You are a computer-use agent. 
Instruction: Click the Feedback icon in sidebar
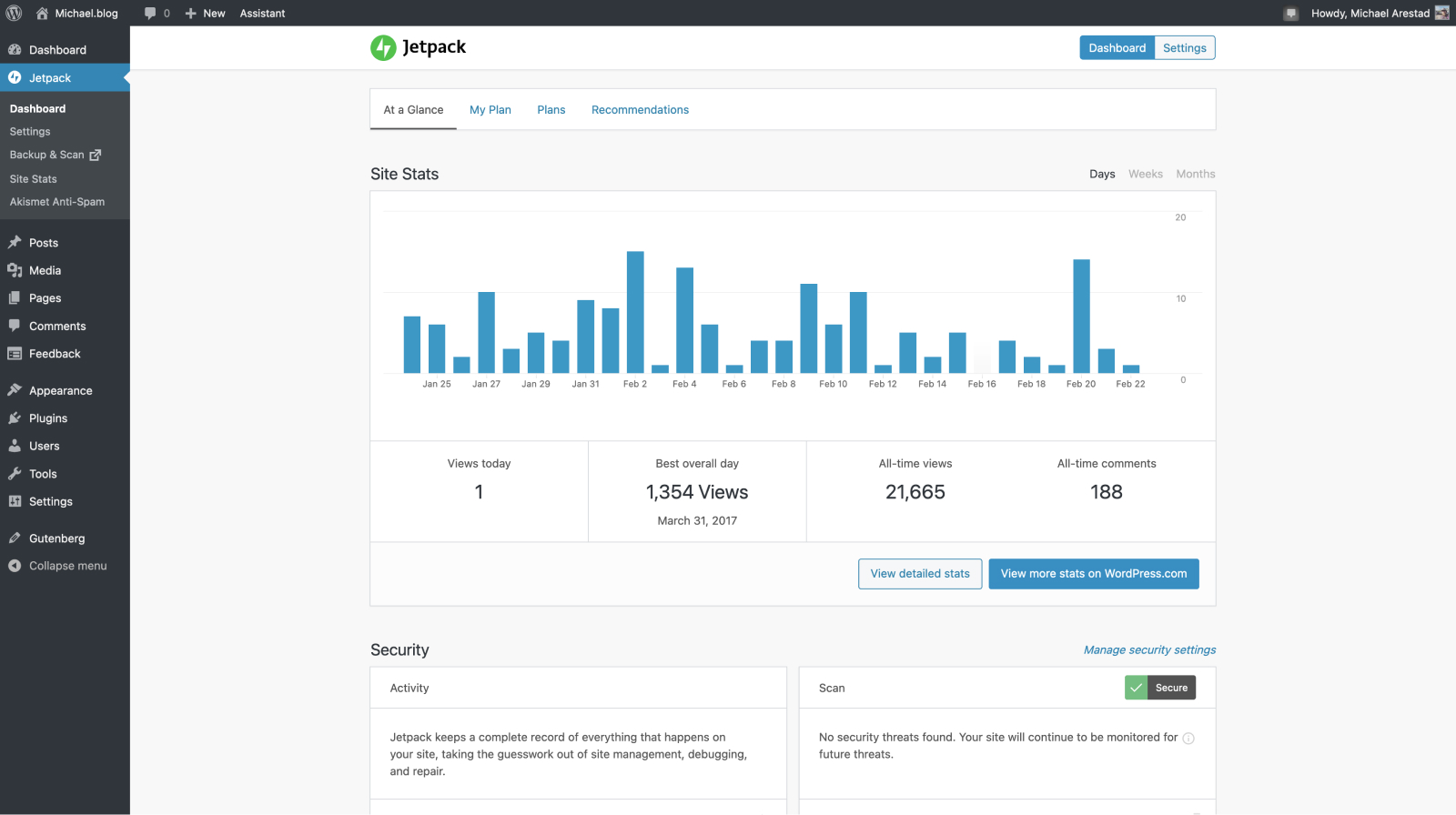pyautogui.click(x=15, y=354)
